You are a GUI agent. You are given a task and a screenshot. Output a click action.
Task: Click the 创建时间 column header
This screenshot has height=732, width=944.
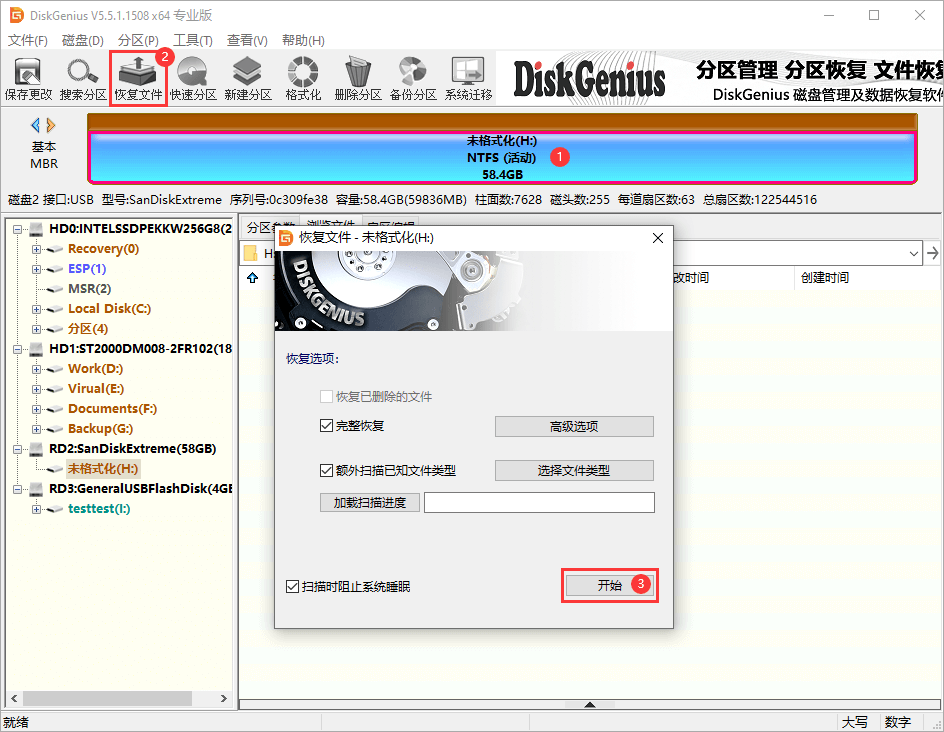tap(825, 278)
